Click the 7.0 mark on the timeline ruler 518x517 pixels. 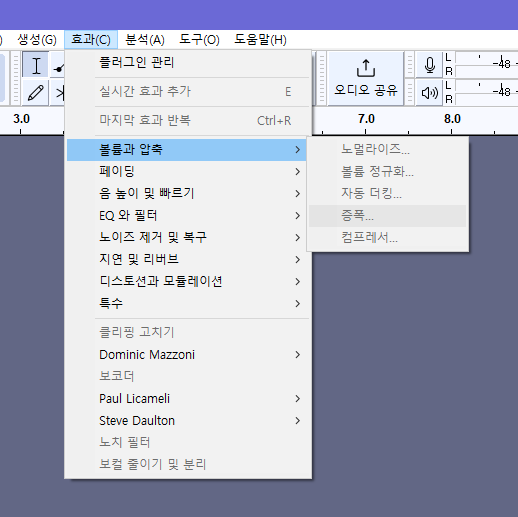pos(366,119)
